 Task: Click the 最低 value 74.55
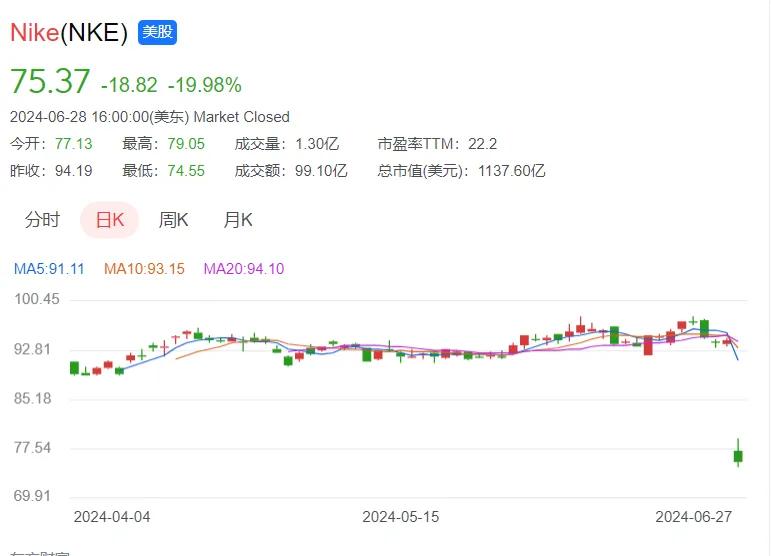(x=186, y=171)
